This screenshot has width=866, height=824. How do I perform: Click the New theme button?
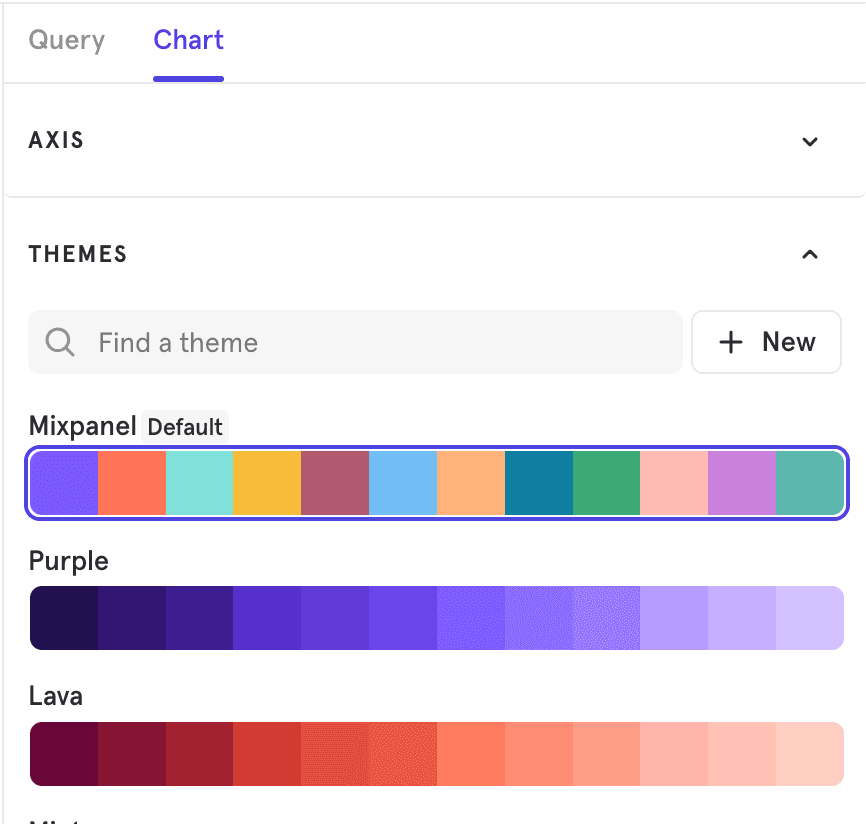766,342
